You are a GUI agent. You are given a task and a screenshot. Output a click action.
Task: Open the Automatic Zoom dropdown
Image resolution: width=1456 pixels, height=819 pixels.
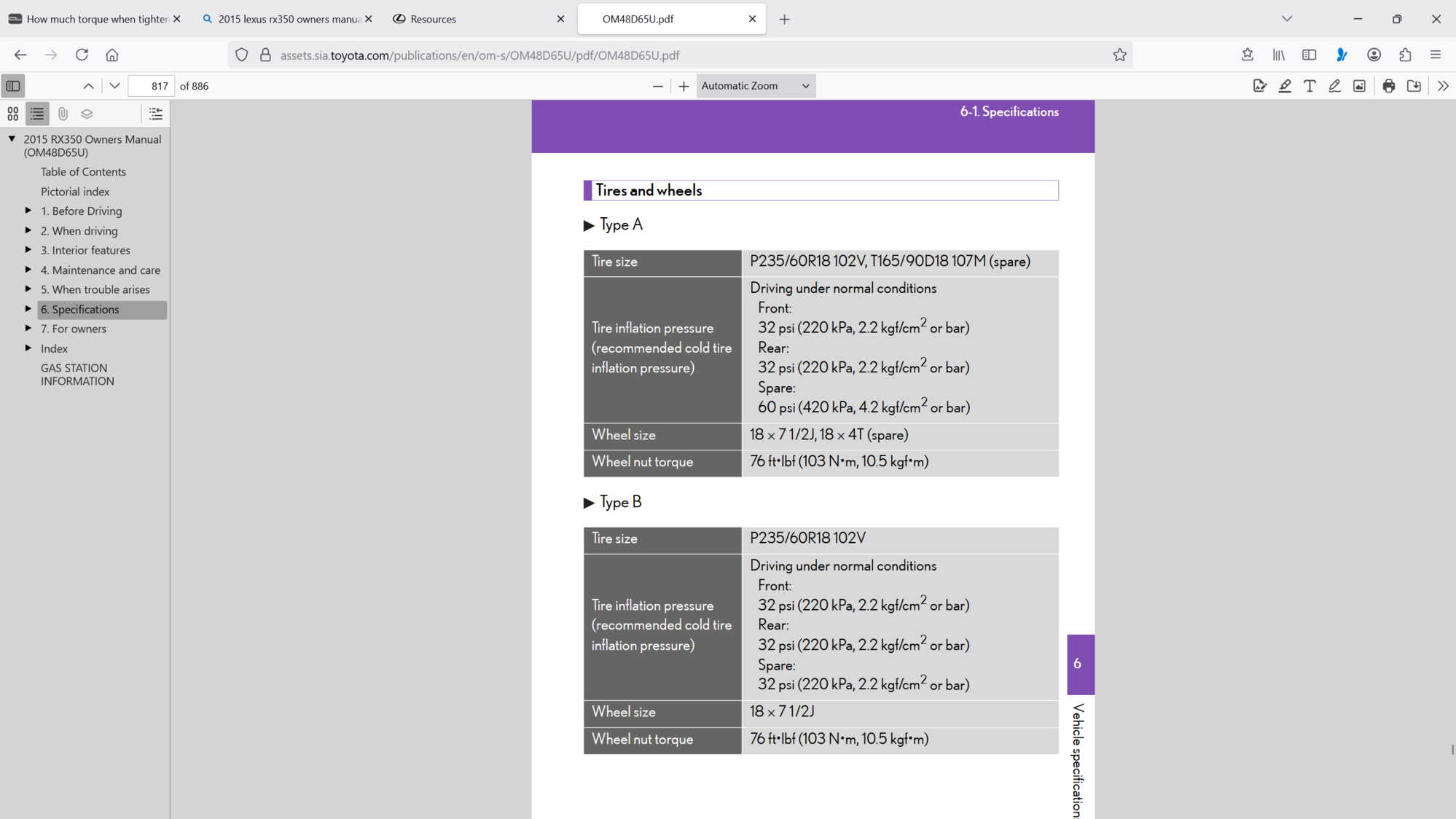tap(755, 86)
